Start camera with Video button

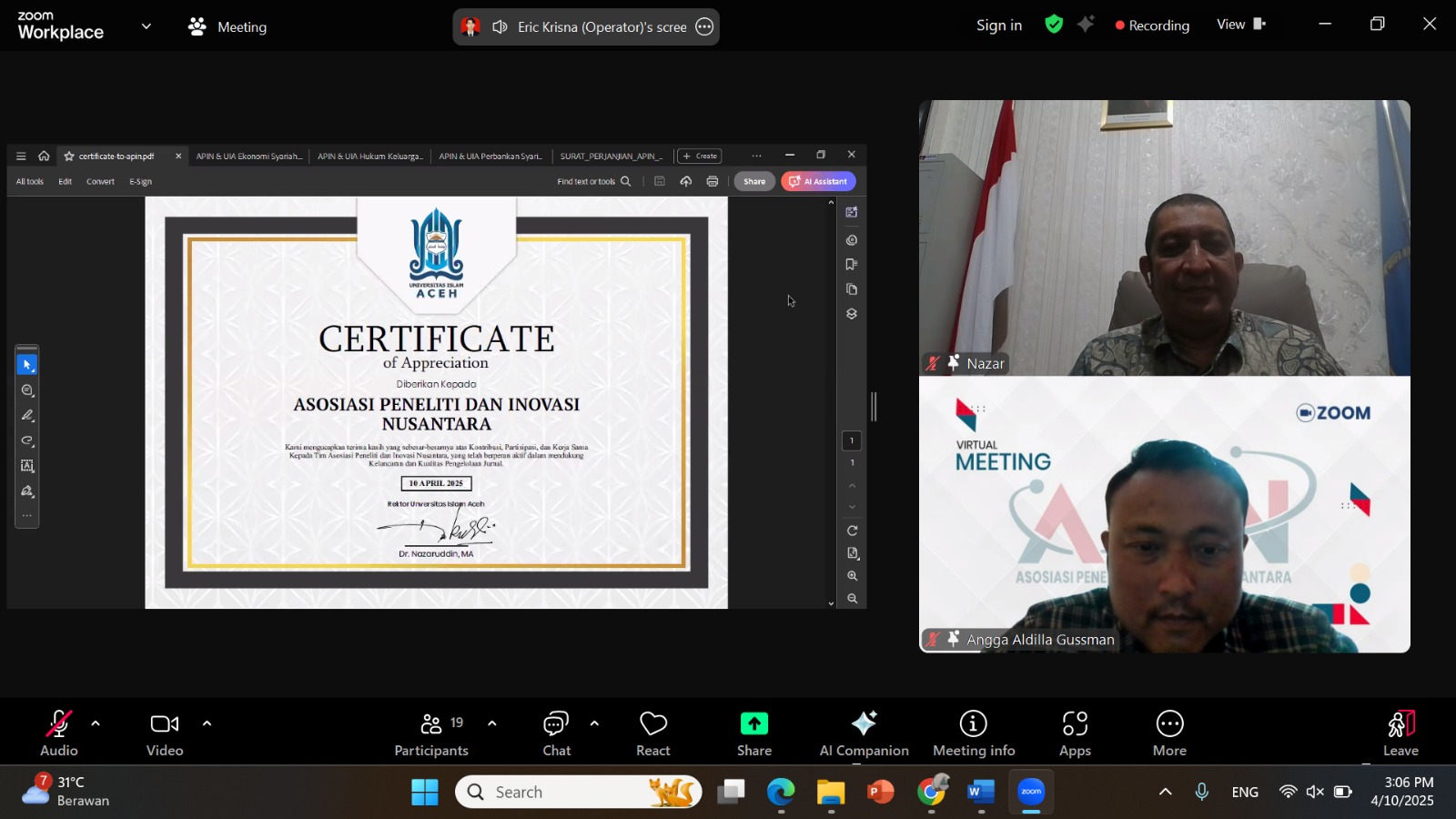(165, 733)
